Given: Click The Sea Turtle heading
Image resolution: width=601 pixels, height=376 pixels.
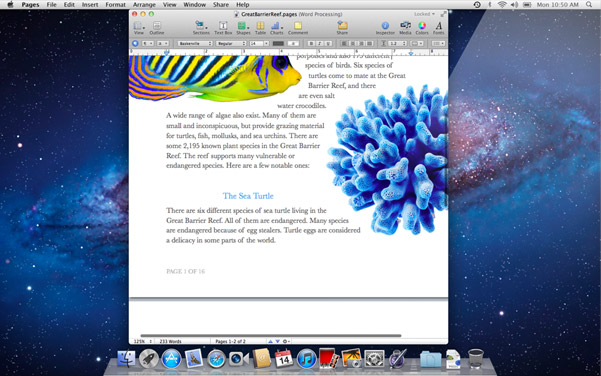Looking at the screenshot, I should point(248,196).
